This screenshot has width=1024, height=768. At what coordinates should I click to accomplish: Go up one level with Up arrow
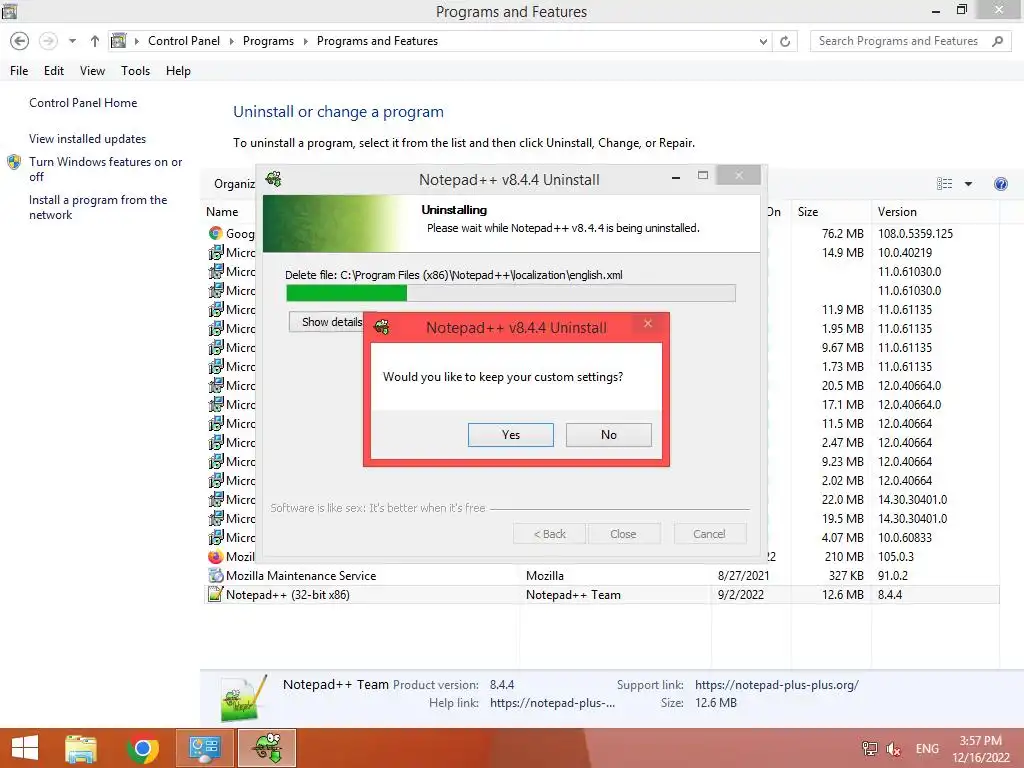click(x=95, y=41)
